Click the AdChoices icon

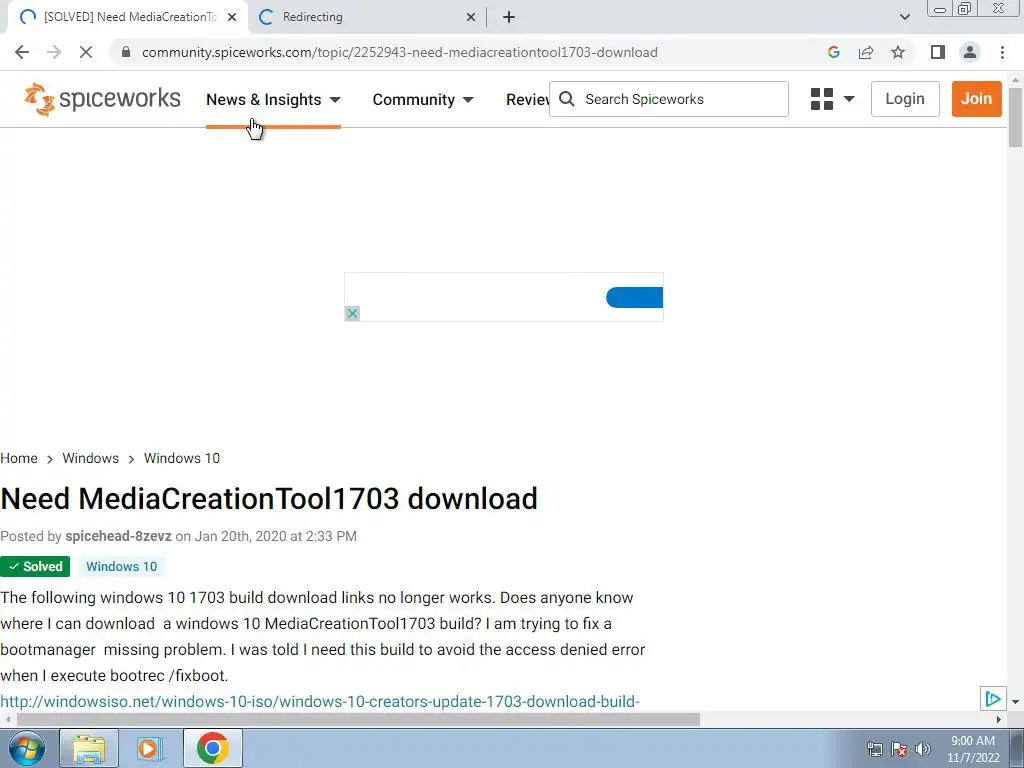coord(993,699)
